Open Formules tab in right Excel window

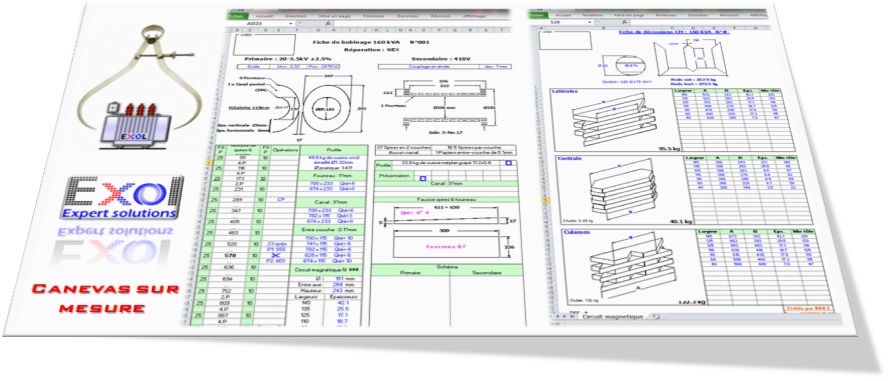(x=665, y=15)
